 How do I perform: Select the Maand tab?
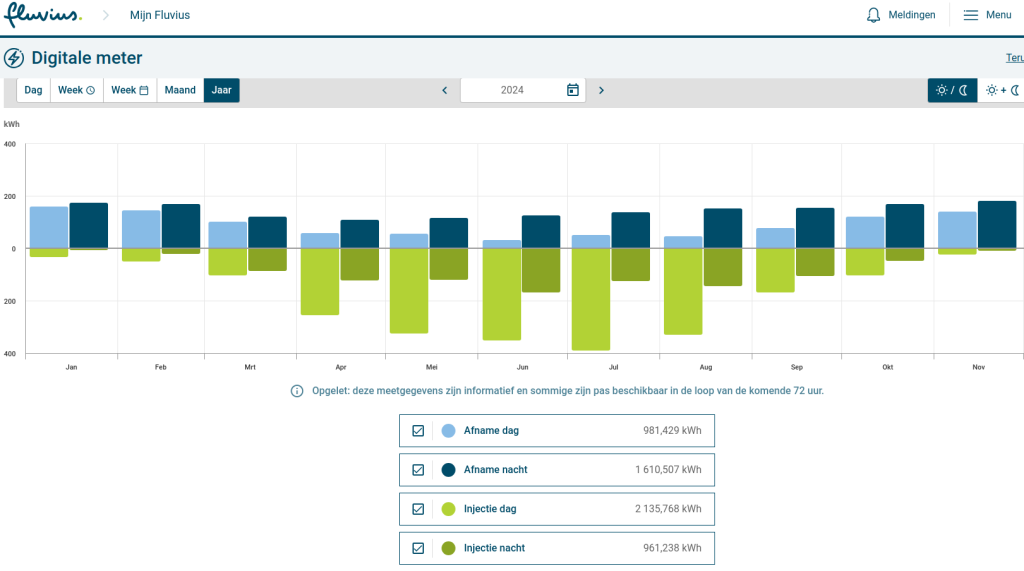(180, 90)
